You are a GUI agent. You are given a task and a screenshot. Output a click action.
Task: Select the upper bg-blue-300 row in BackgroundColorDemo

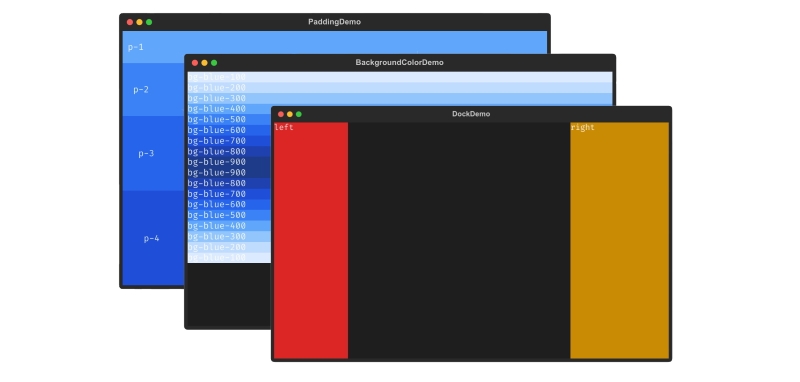point(400,98)
